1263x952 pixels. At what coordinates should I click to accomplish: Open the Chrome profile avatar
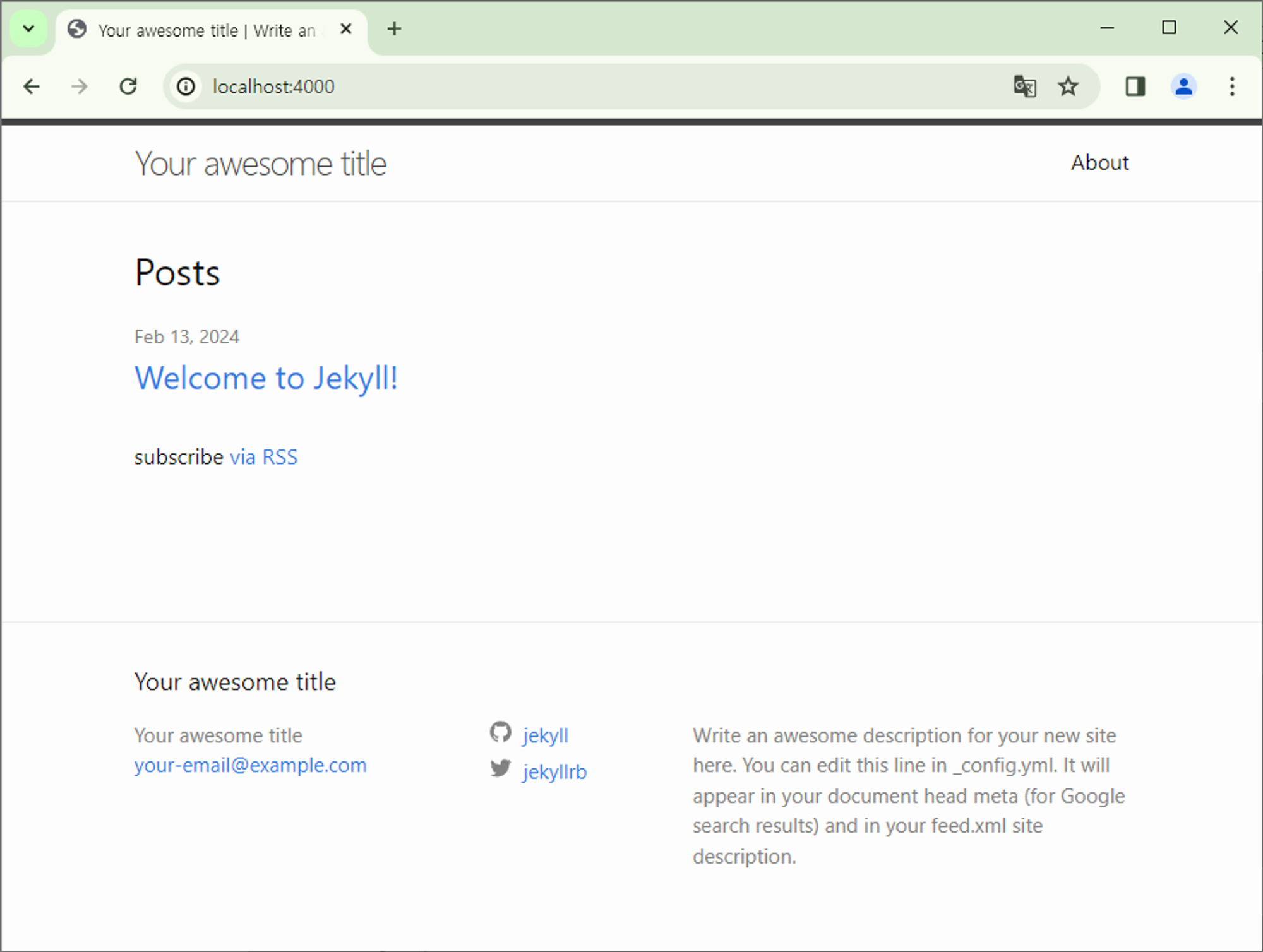tap(1184, 86)
